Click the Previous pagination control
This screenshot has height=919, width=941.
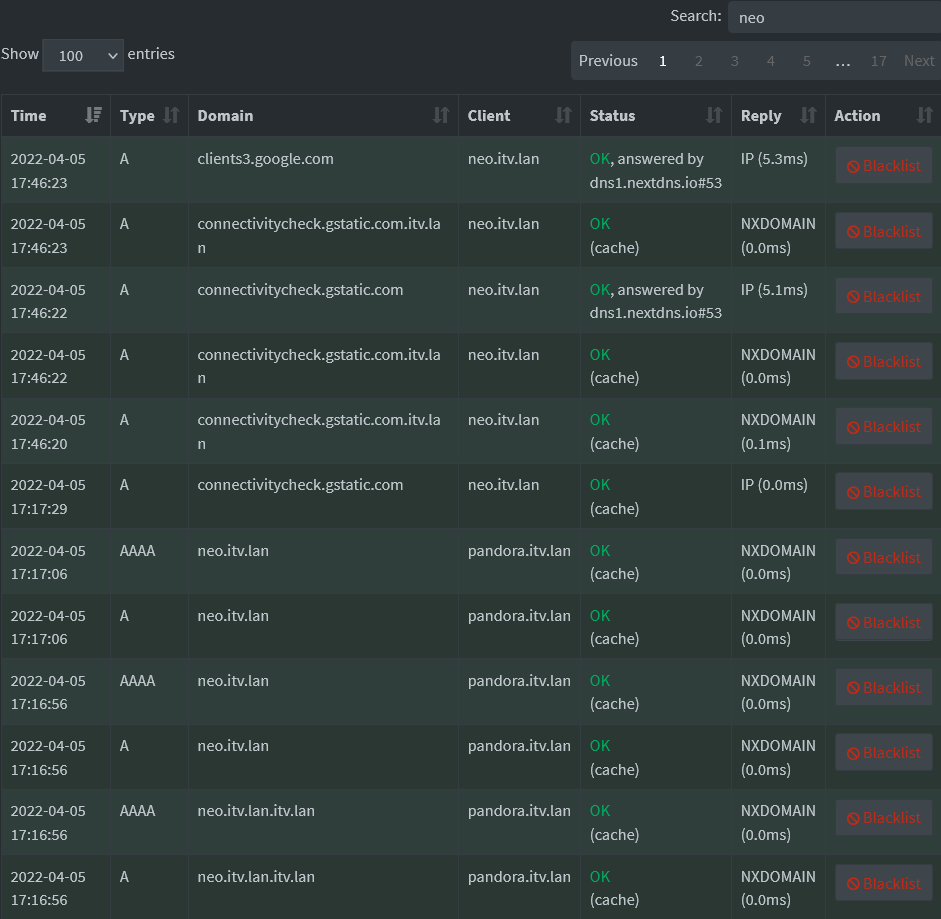coord(608,60)
